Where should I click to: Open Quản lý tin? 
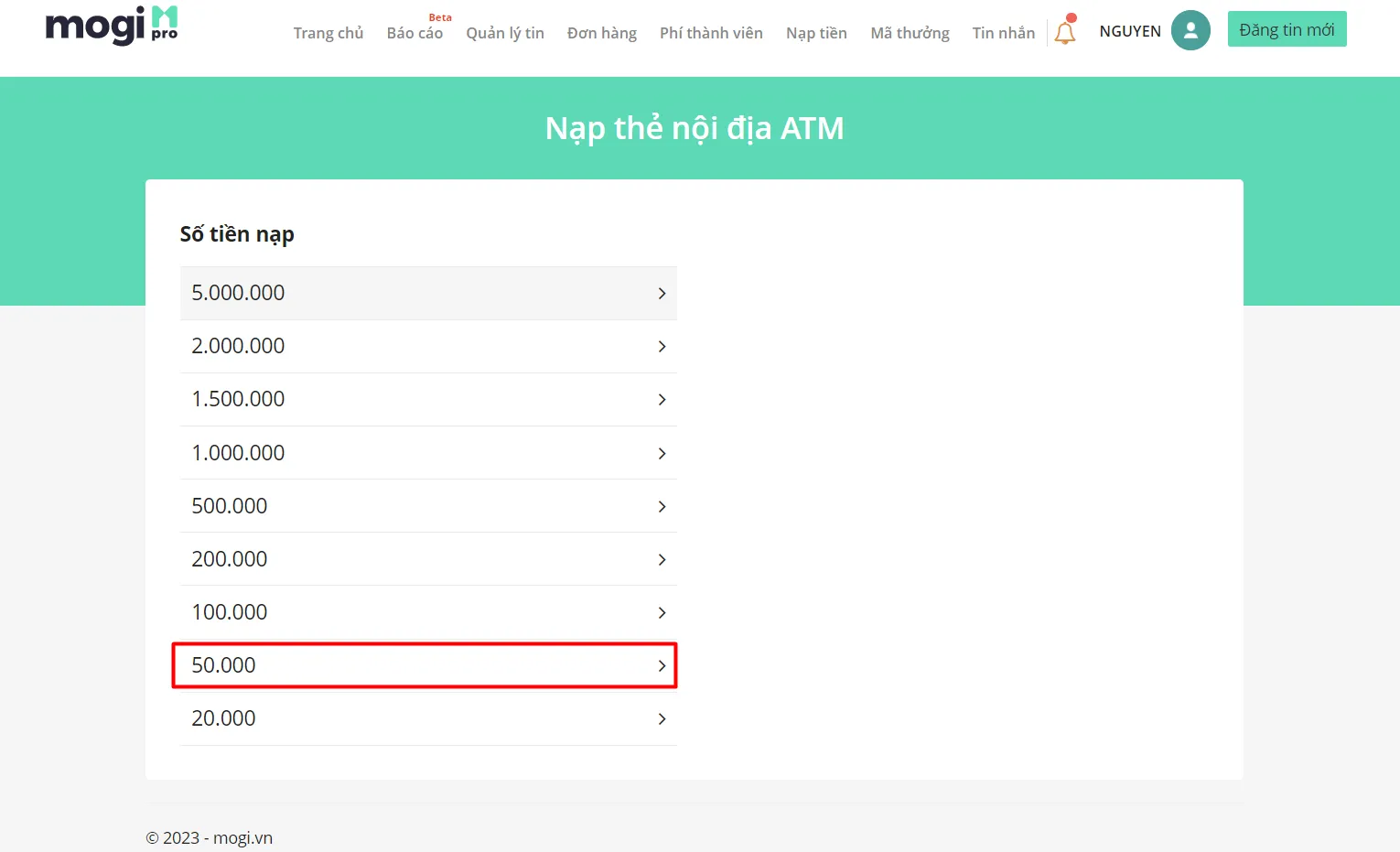point(505,33)
